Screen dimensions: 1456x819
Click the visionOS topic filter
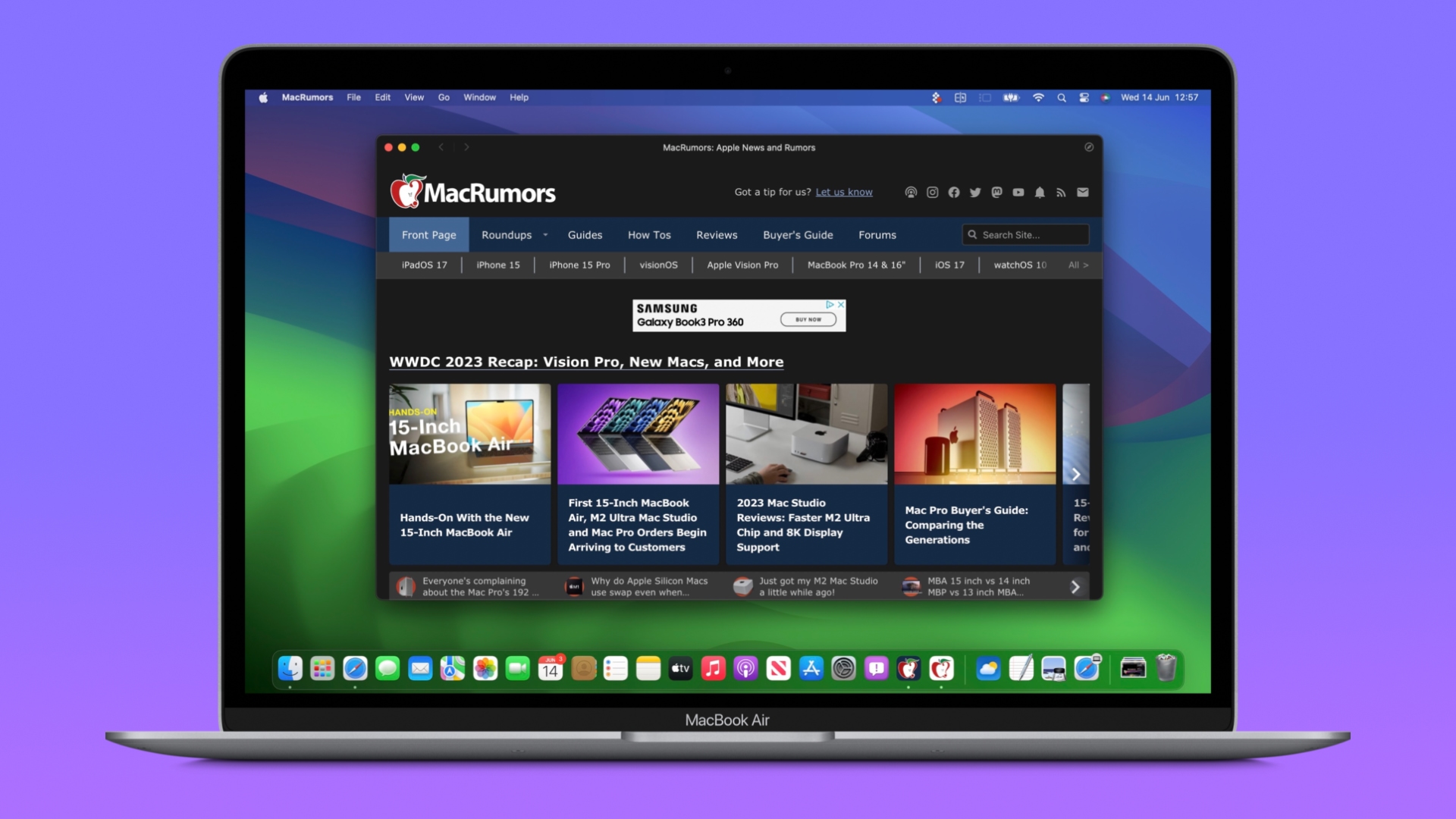click(658, 264)
